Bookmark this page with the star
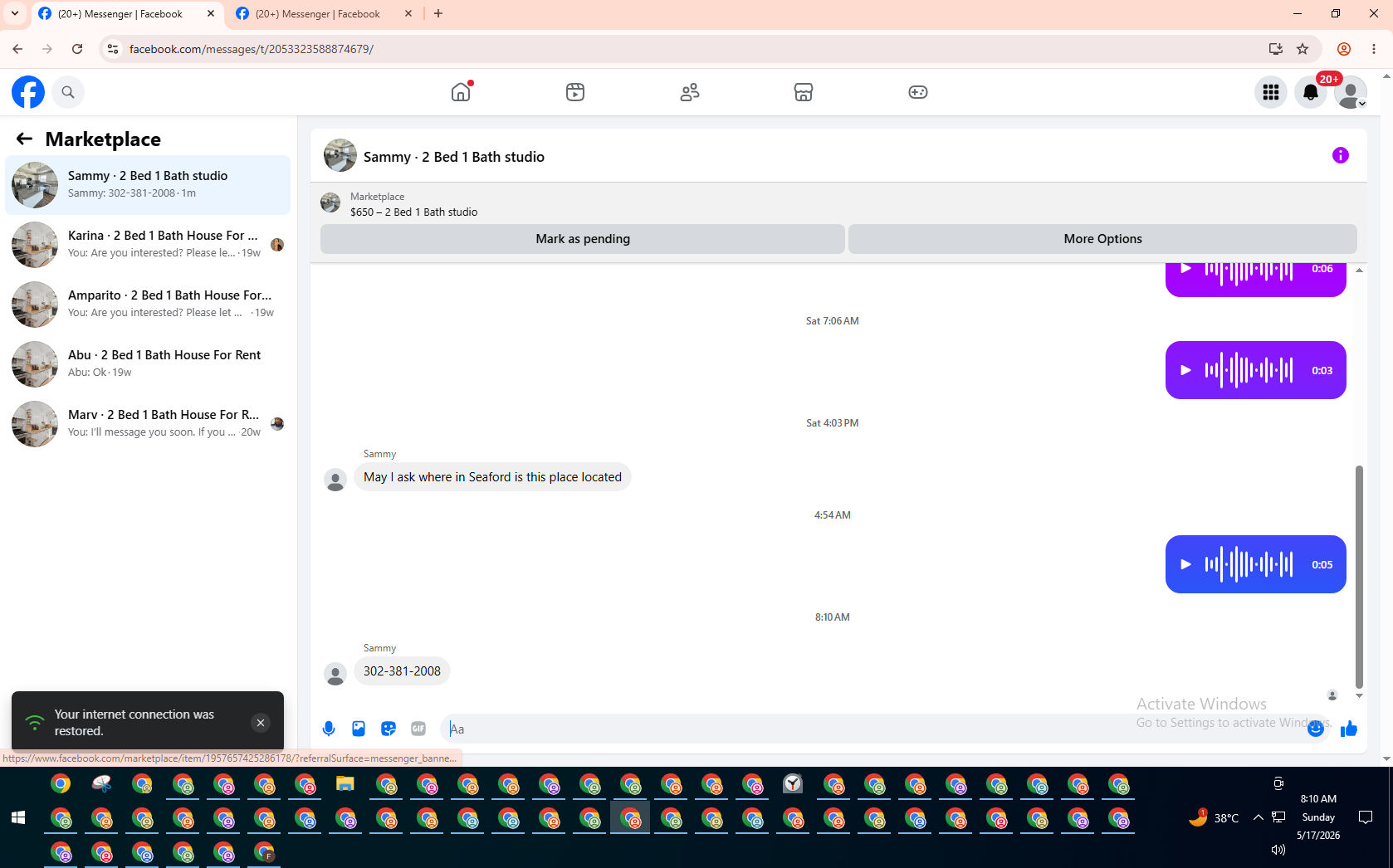This screenshot has height=868, width=1393. [1303, 49]
